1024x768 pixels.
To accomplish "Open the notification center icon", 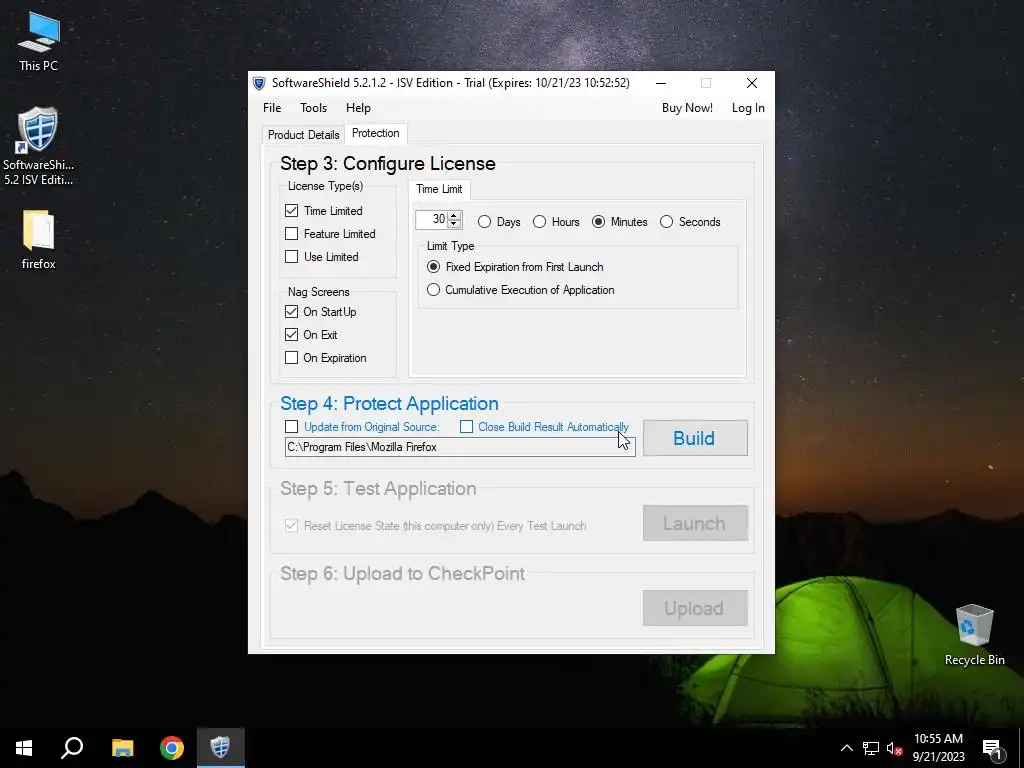I will click(x=992, y=749).
